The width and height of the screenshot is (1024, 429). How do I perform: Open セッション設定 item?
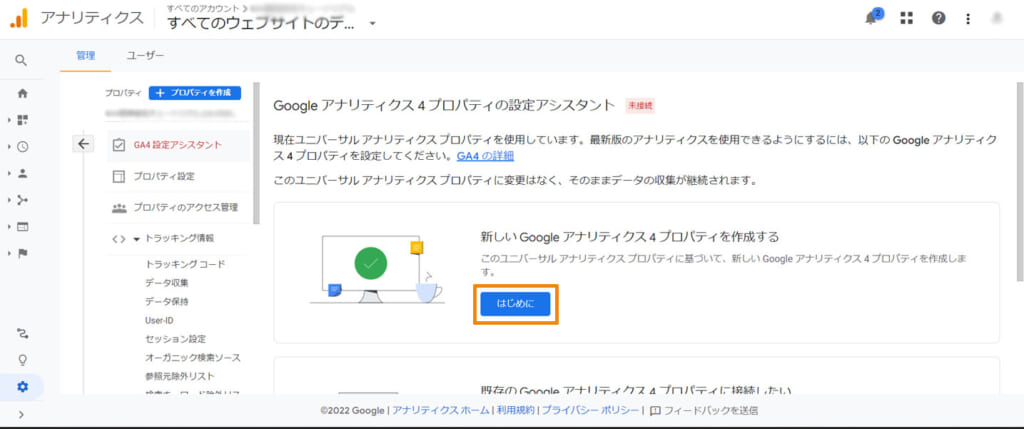[176, 339]
